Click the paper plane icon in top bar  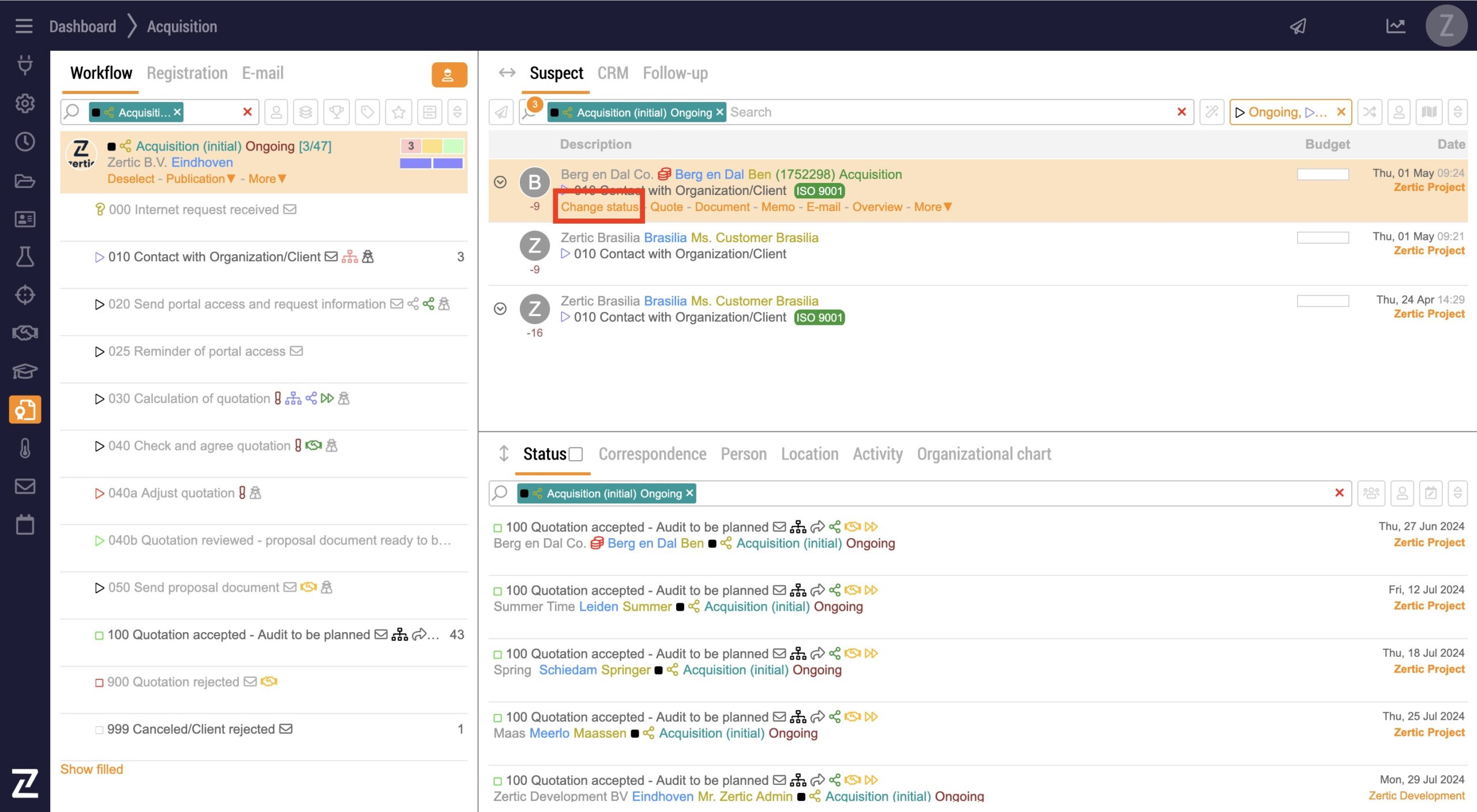click(1298, 27)
